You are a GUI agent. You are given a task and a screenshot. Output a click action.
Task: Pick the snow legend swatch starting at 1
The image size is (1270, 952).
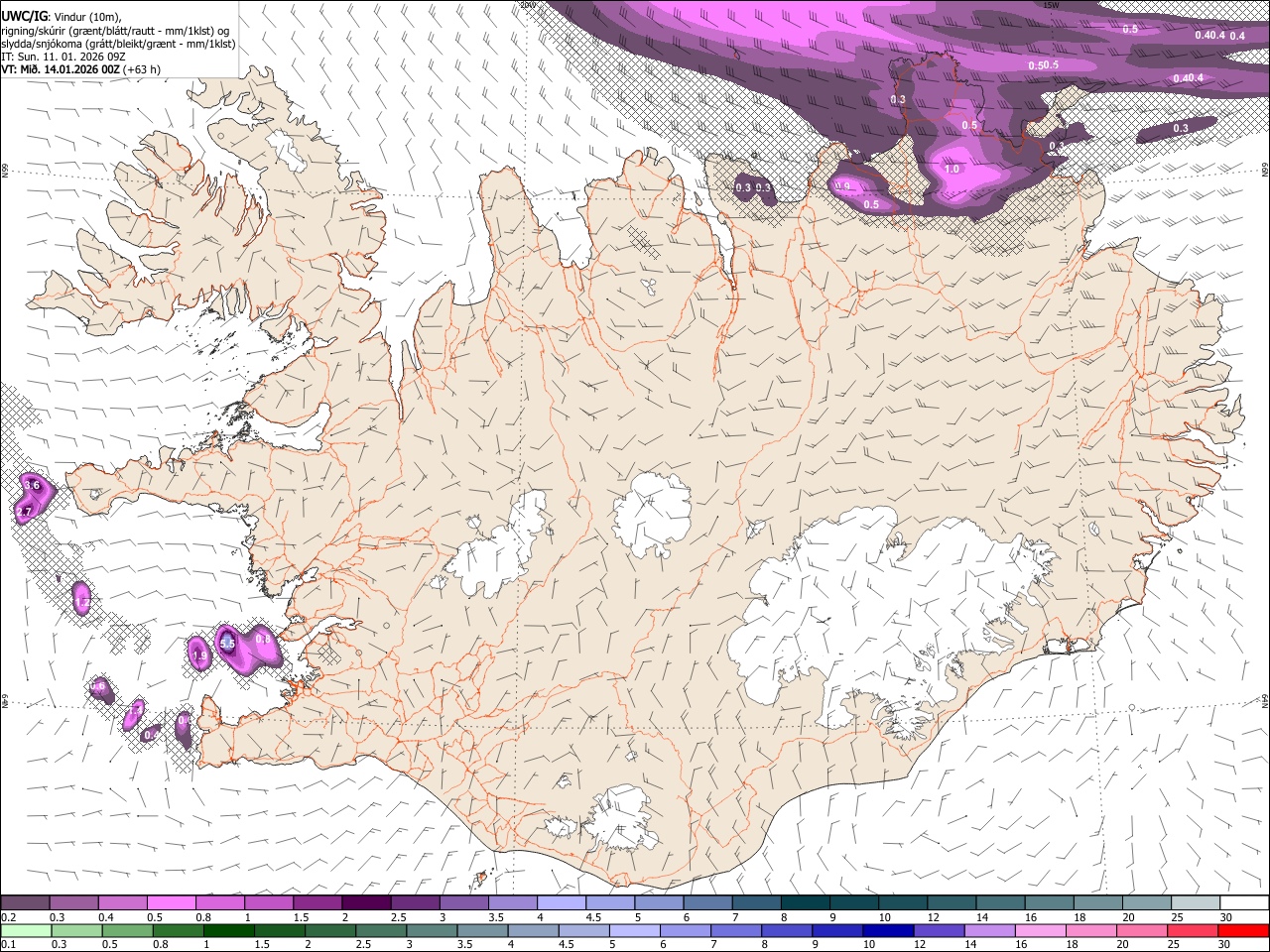269,902
